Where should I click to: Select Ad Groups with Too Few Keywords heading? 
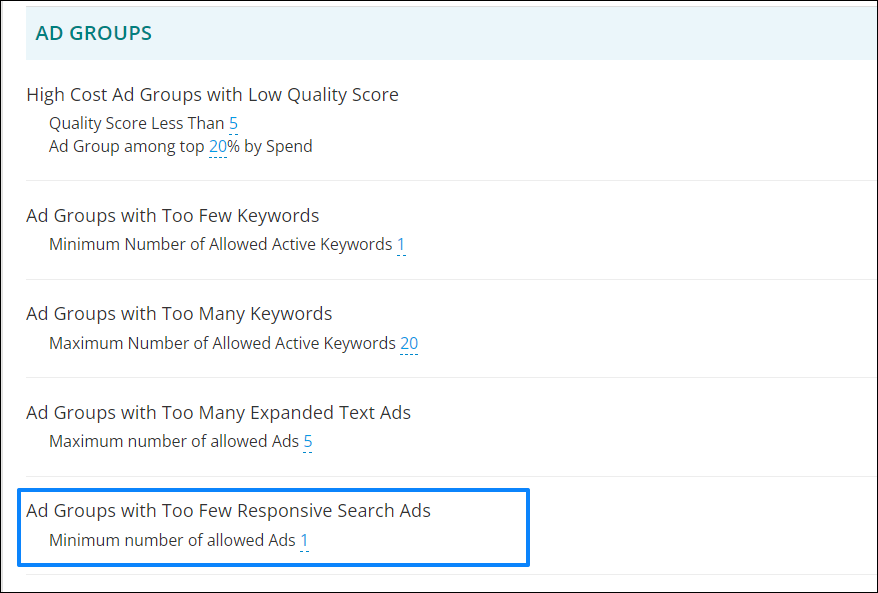[x=172, y=216]
